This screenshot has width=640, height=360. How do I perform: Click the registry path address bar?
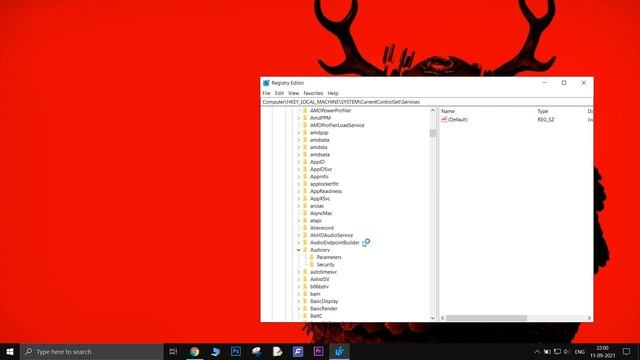(x=427, y=102)
